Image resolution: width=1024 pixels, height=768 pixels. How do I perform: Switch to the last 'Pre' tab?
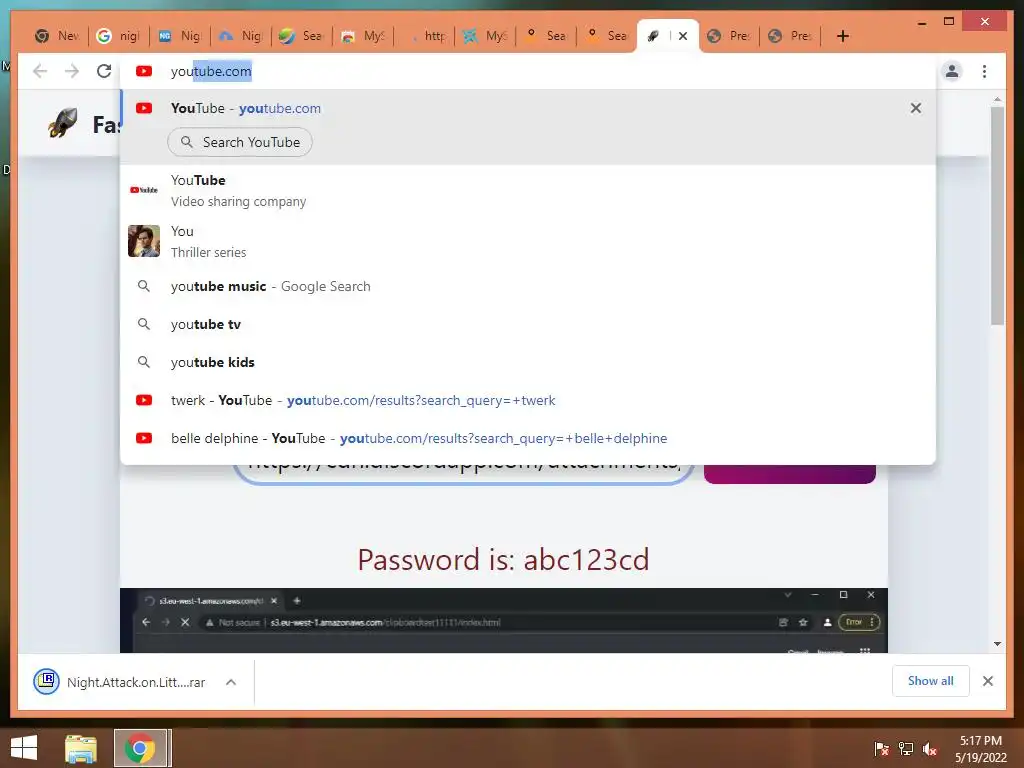click(790, 36)
